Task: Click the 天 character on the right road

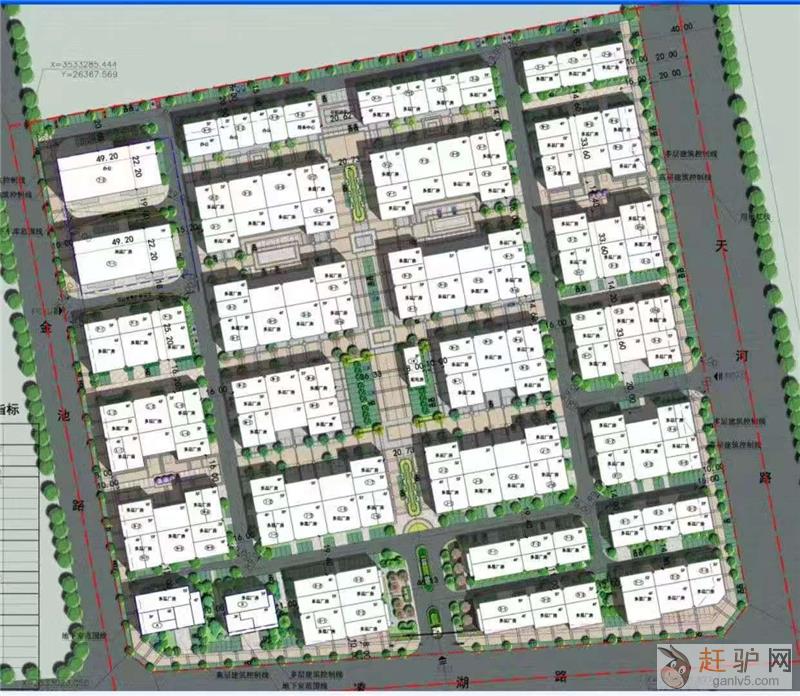Action: pyautogui.click(x=724, y=245)
